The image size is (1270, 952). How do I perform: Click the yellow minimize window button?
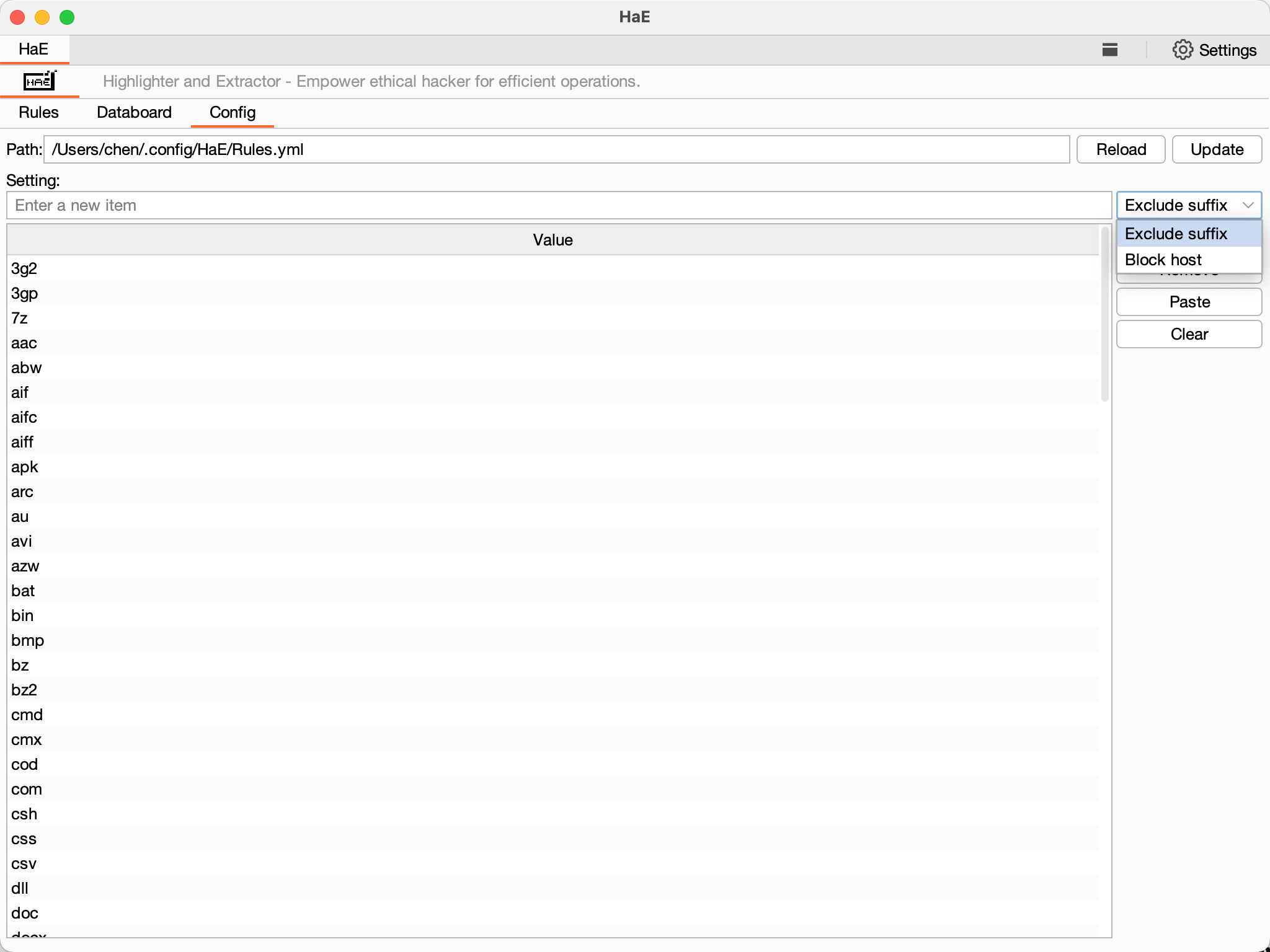click(42, 17)
